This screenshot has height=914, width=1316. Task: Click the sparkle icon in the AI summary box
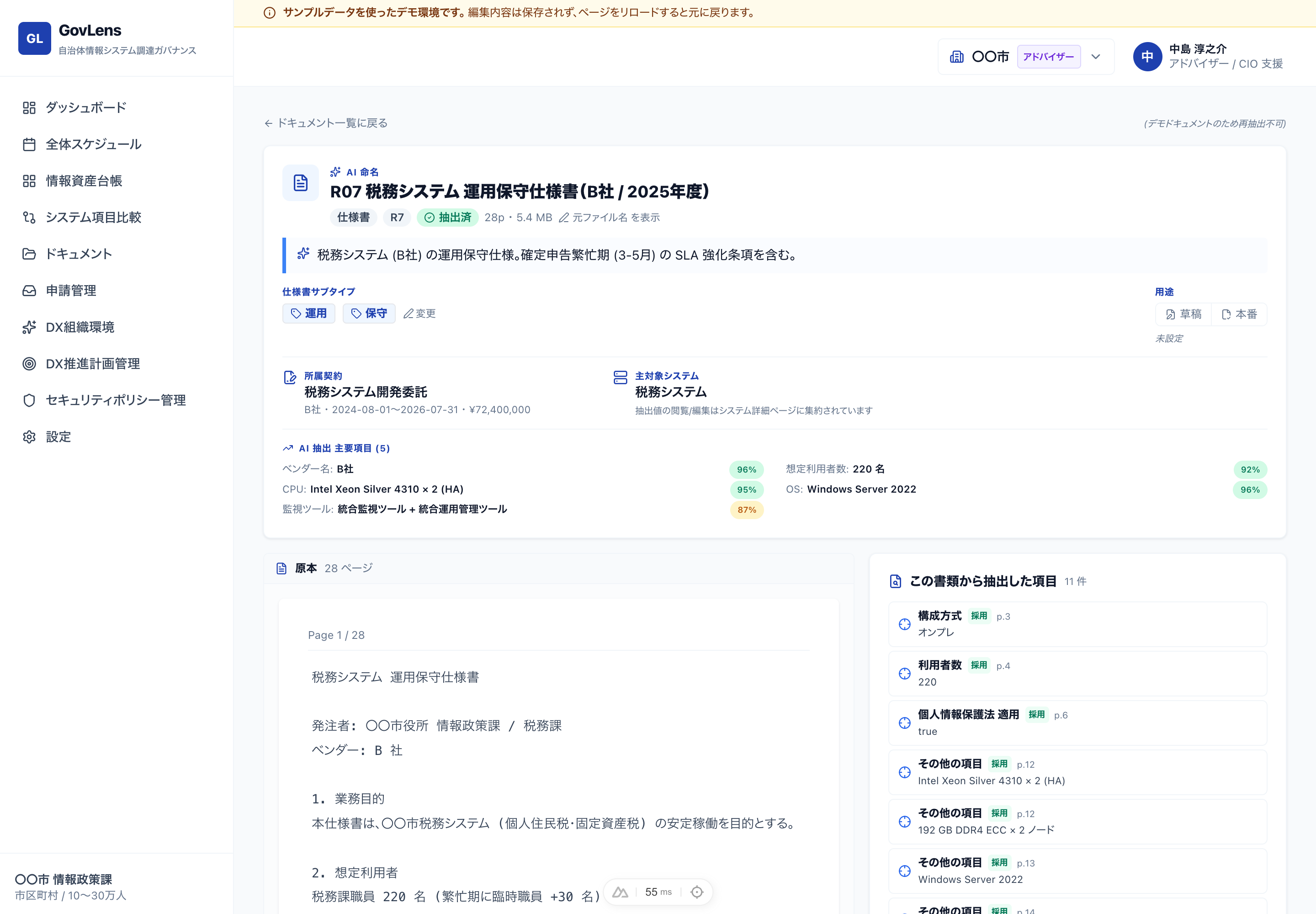(x=303, y=254)
